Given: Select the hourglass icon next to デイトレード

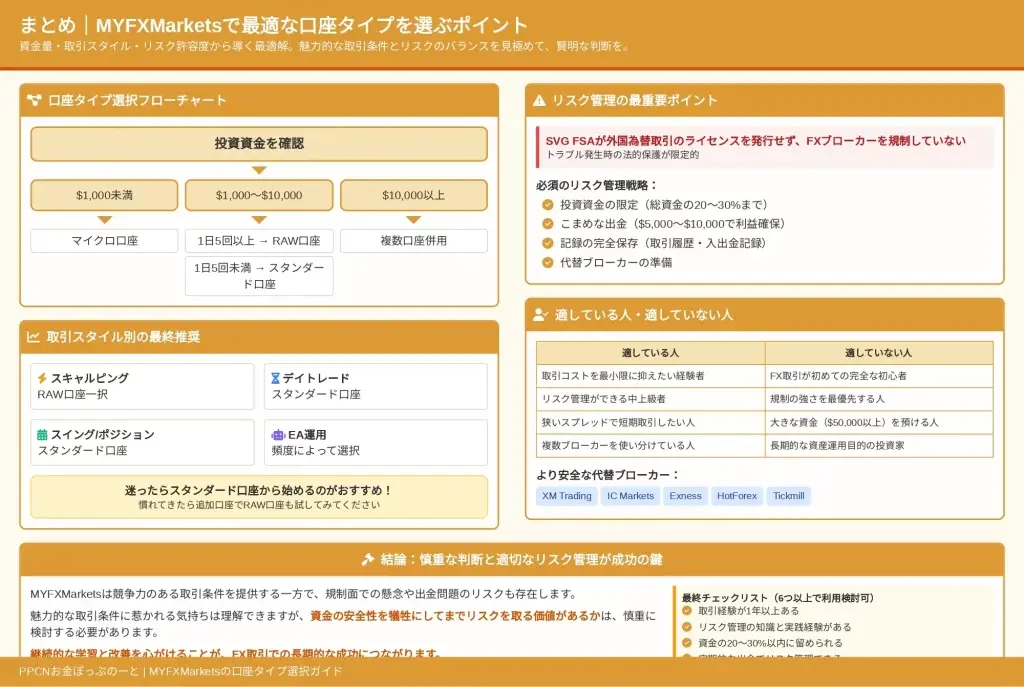Looking at the screenshot, I should (x=276, y=378).
